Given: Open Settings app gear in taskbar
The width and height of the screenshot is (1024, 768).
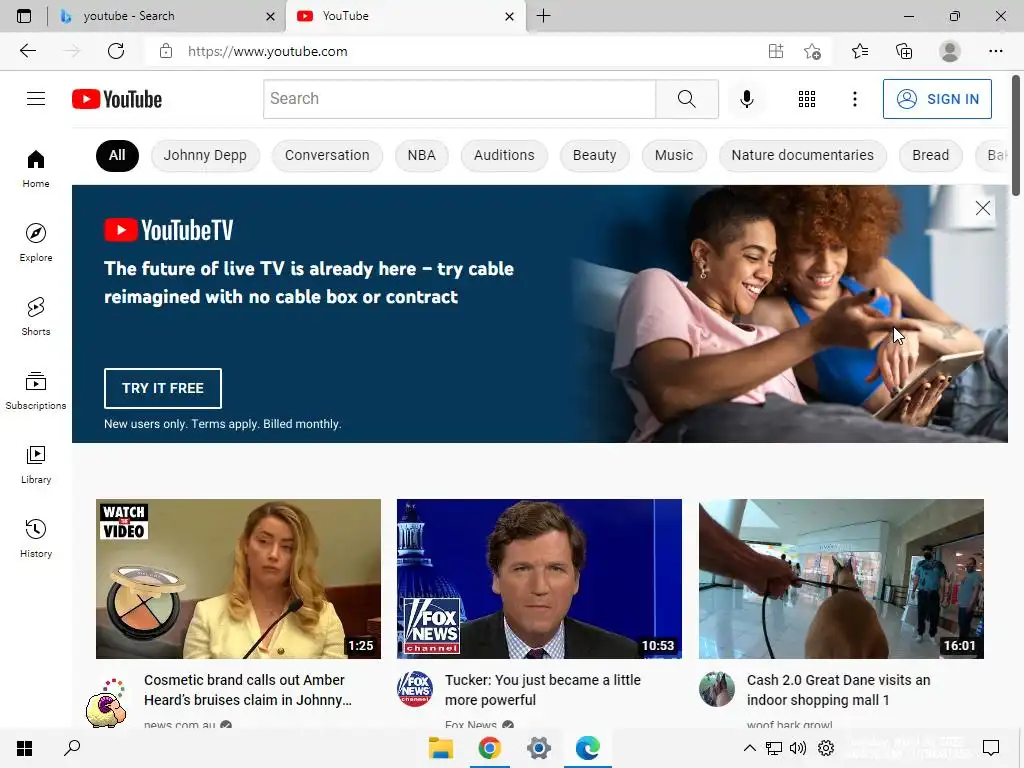Looking at the screenshot, I should 539,748.
